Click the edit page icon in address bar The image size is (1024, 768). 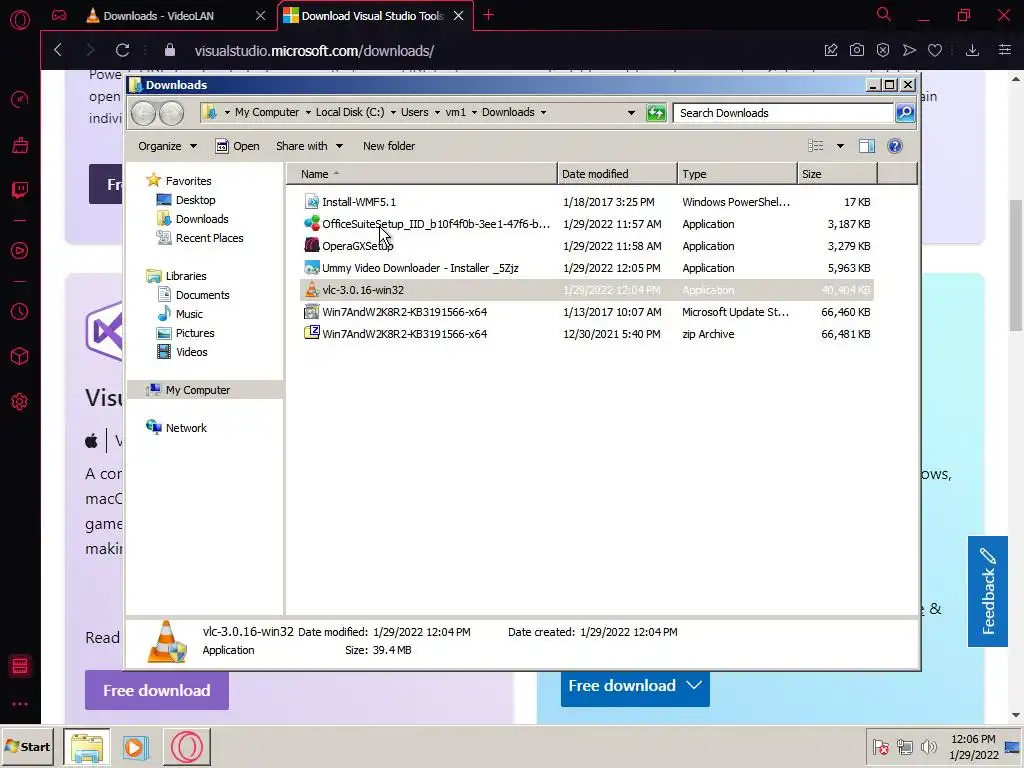point(831,50)
